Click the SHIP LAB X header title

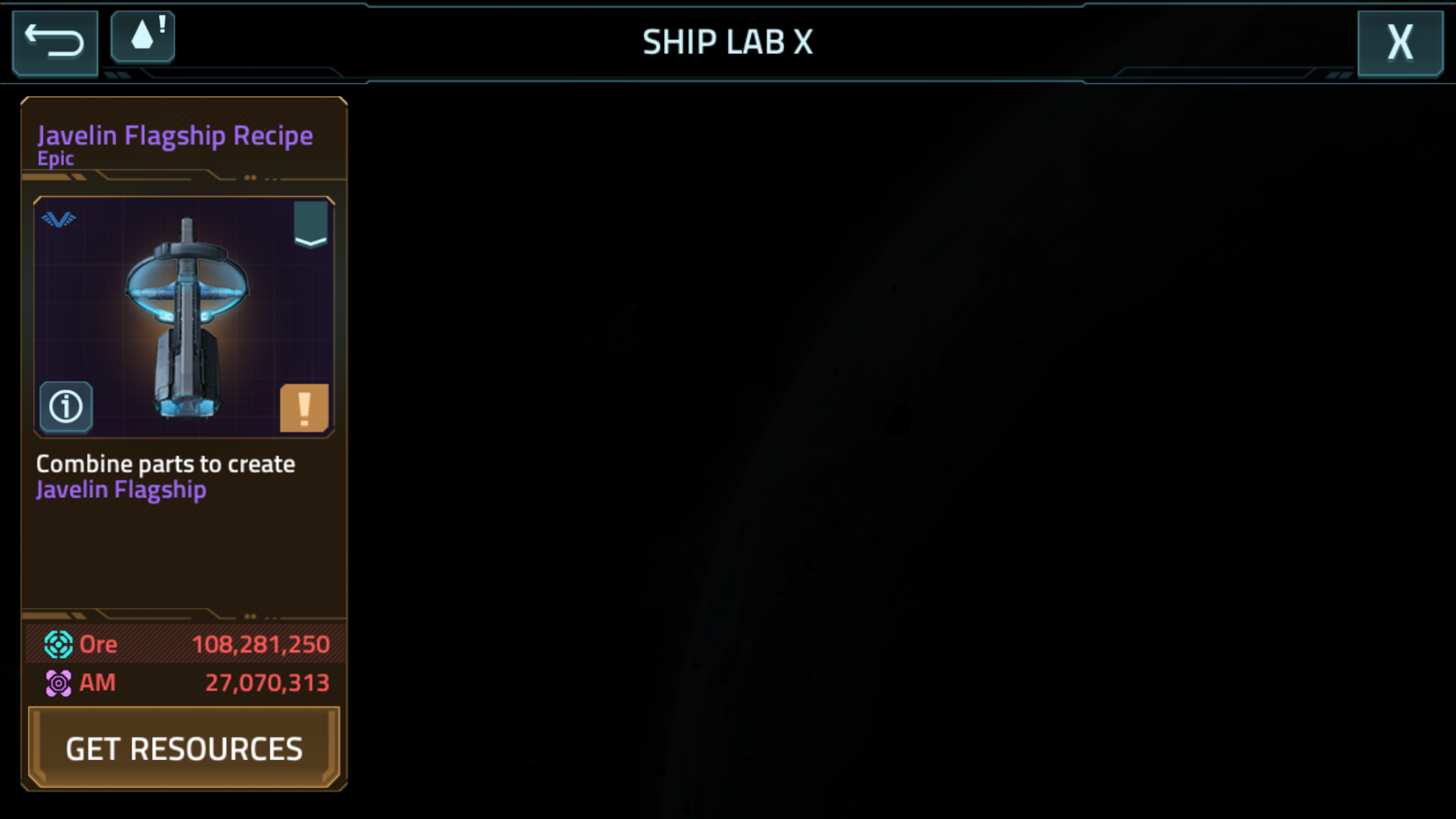tap(728, 42)
